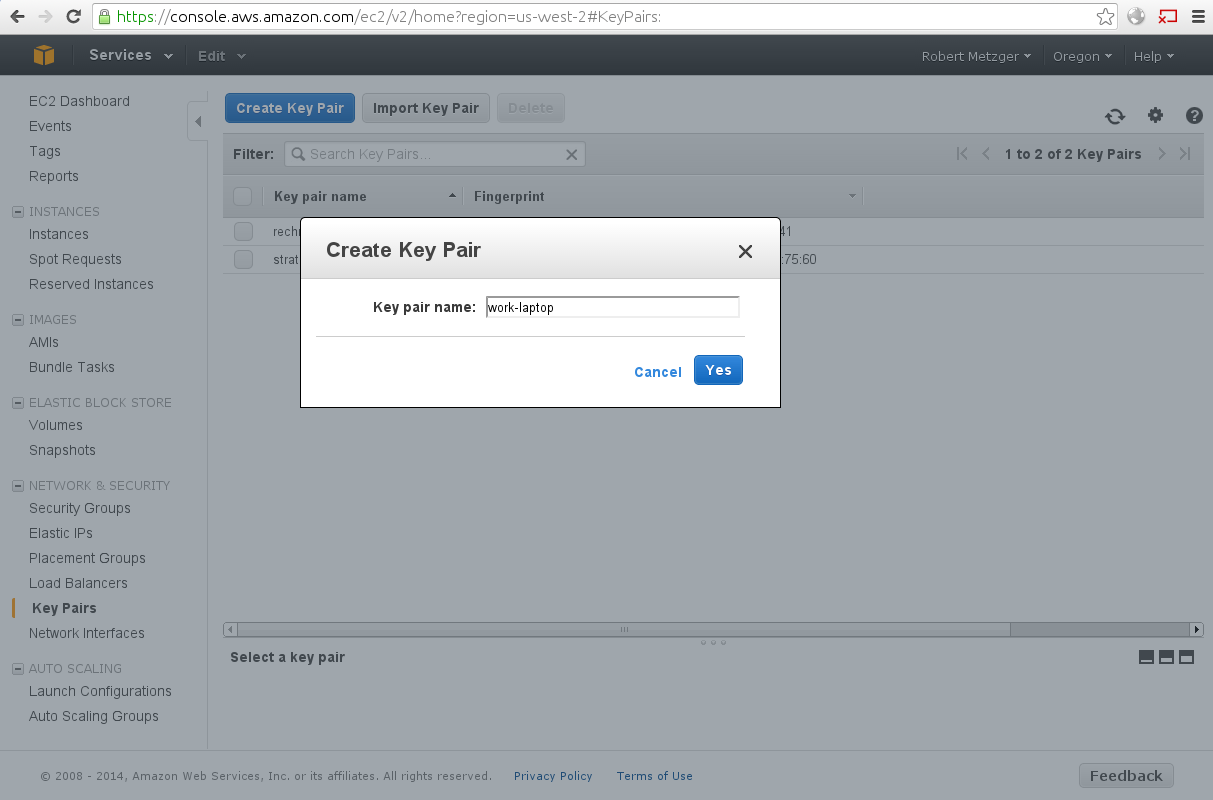The height and width of the screenshot is (800, 1213).
Task: Open the help question mark icon
Action: (x=1194, y=116)
